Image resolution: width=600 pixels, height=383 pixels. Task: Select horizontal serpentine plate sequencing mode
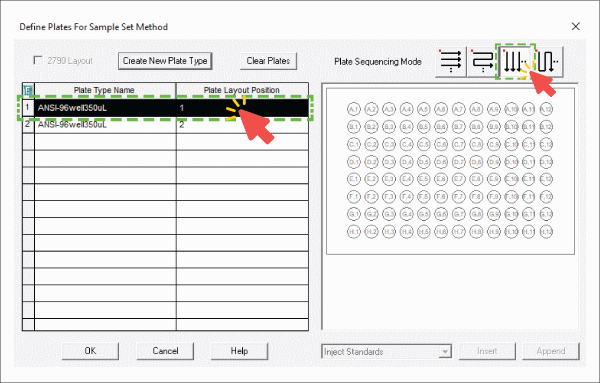pyautogui.click(x=482, y=61)
